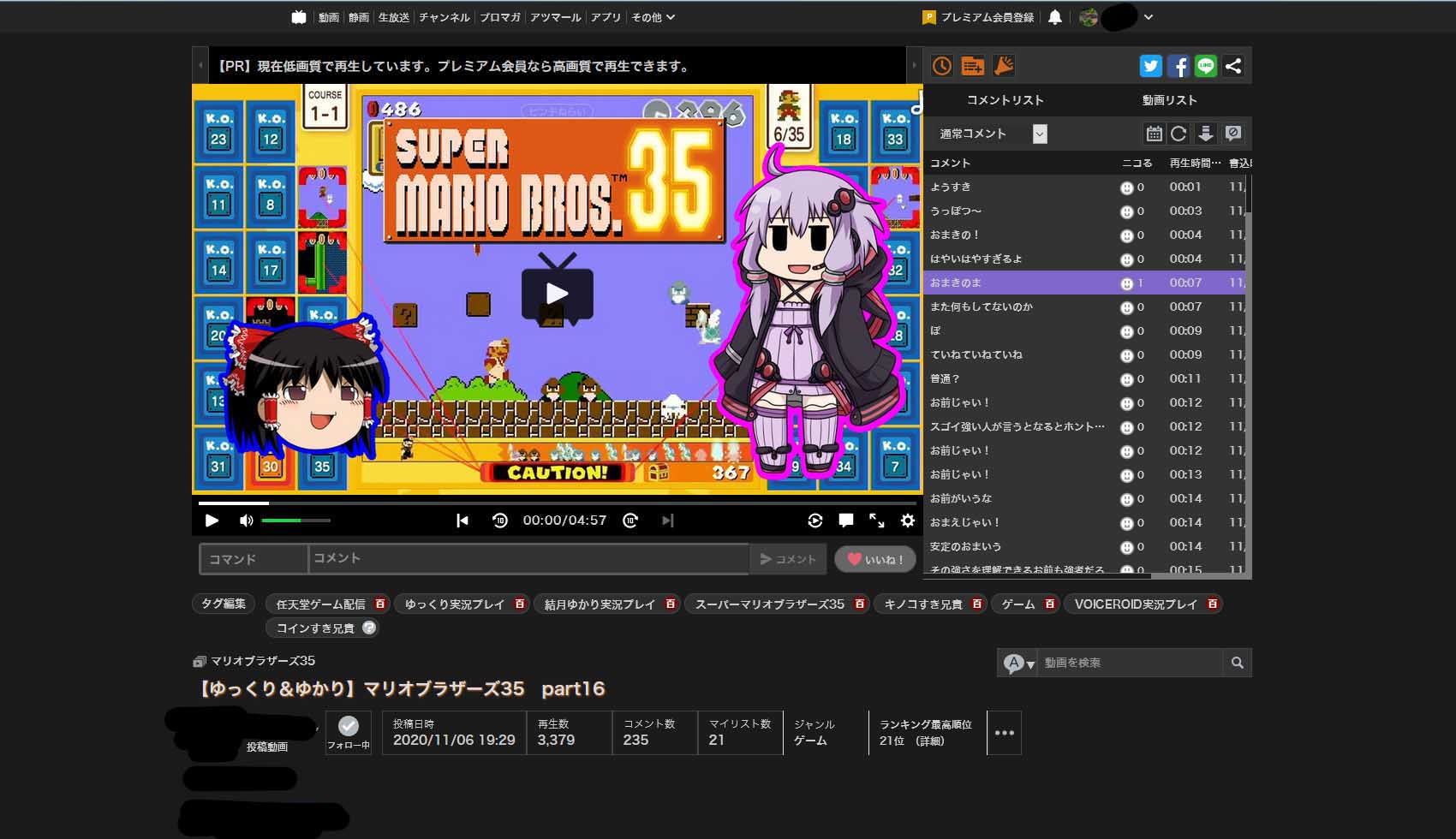Toggle continuous playback loop icon

815,521
